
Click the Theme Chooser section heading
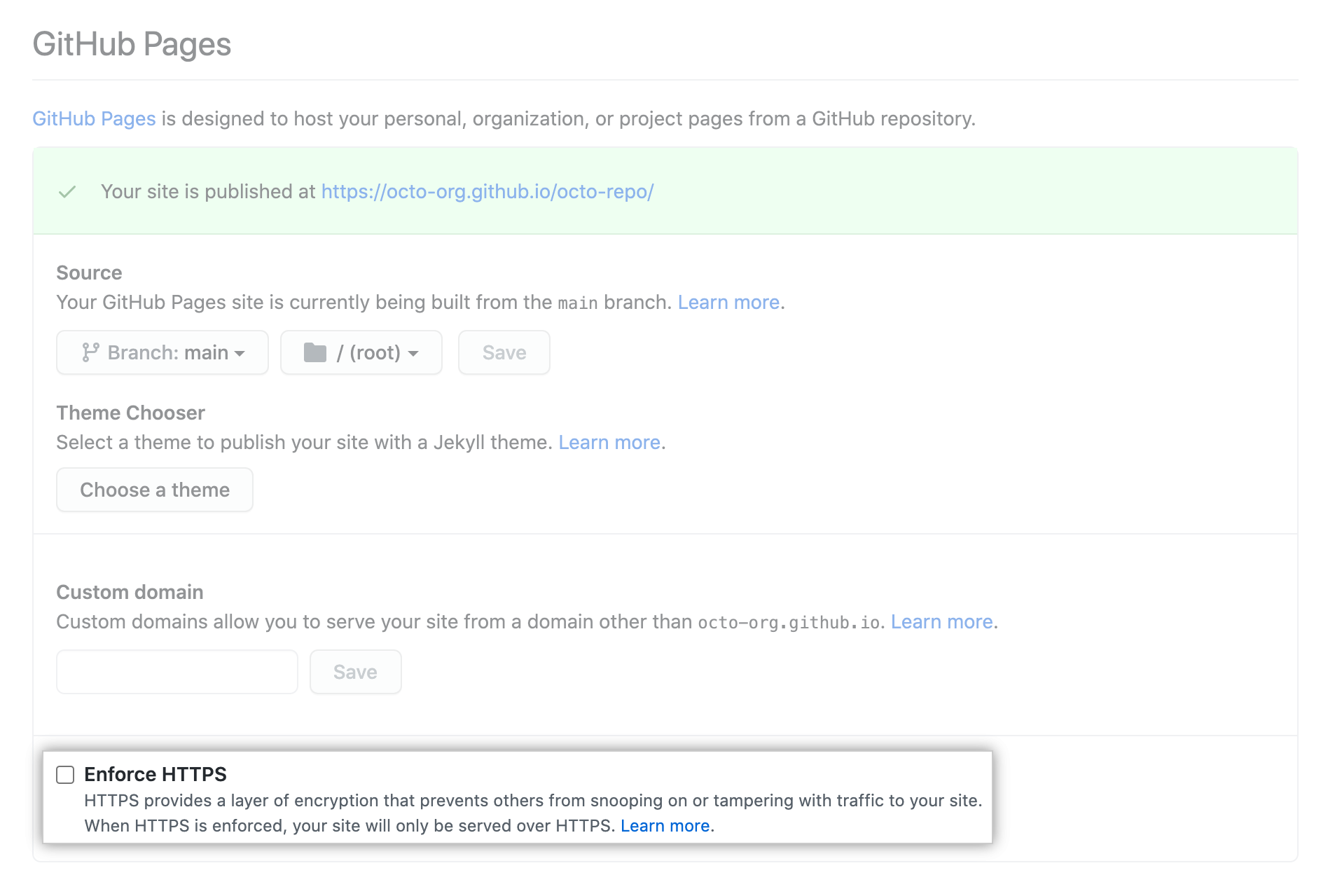coord(130,413)
